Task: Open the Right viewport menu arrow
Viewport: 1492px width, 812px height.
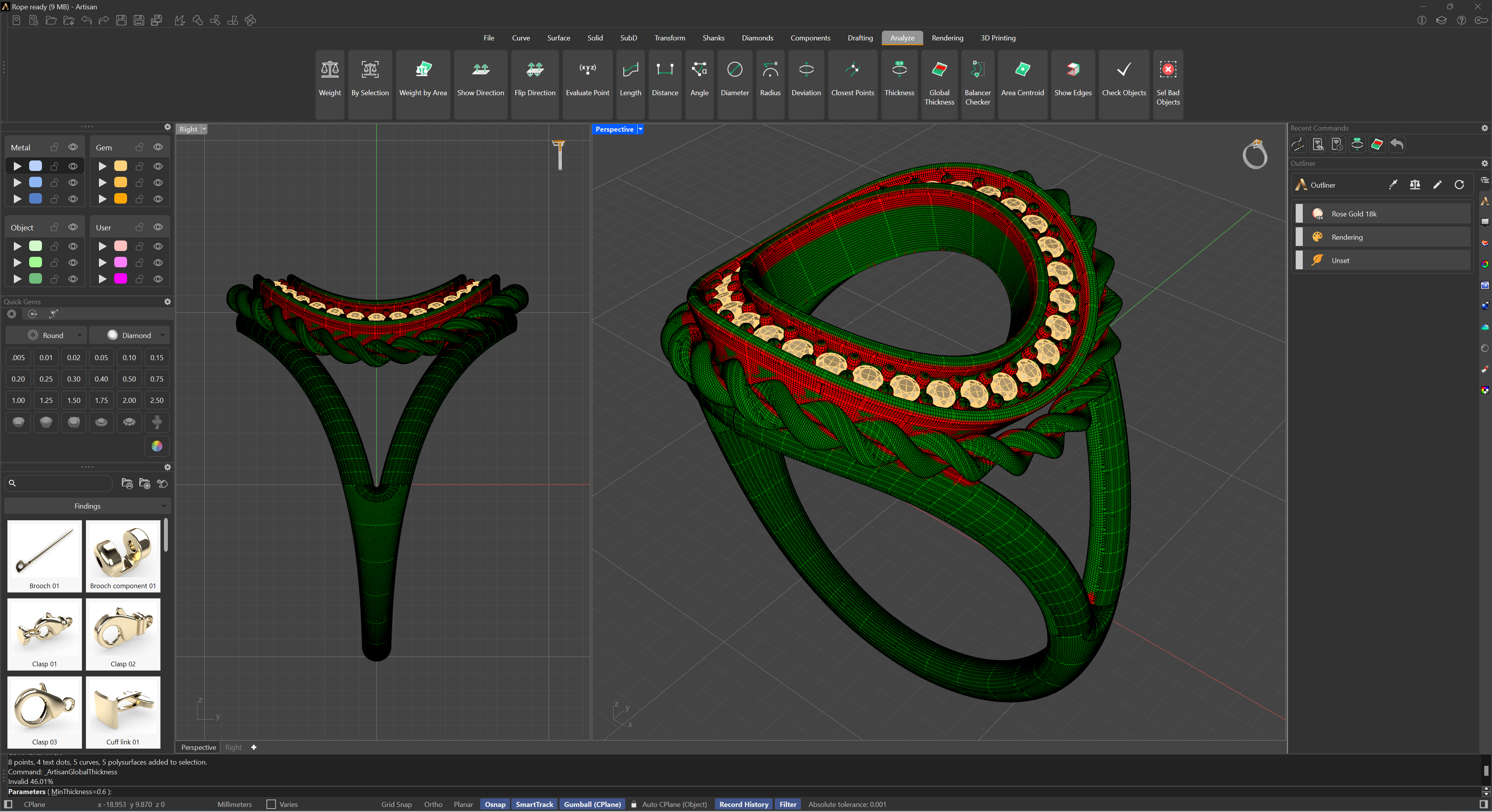Action: point(203,129)
